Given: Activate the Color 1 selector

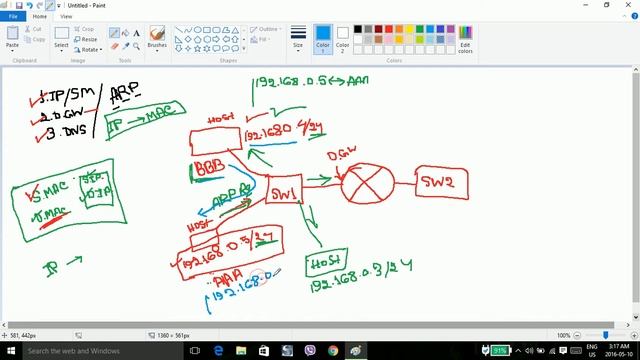Looking at the screenshot, I should 322,39.
